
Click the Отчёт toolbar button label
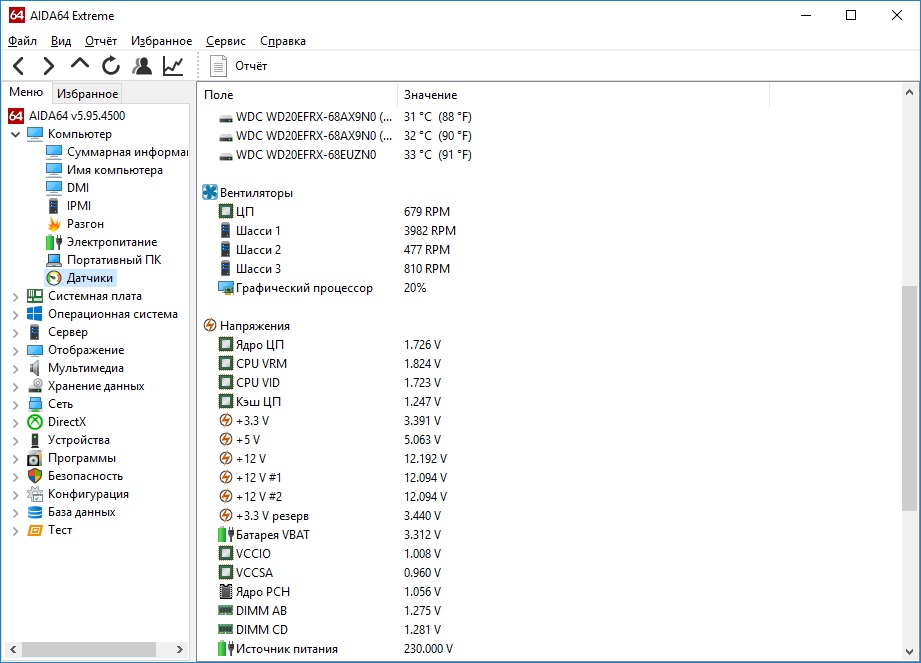(251, 66)
